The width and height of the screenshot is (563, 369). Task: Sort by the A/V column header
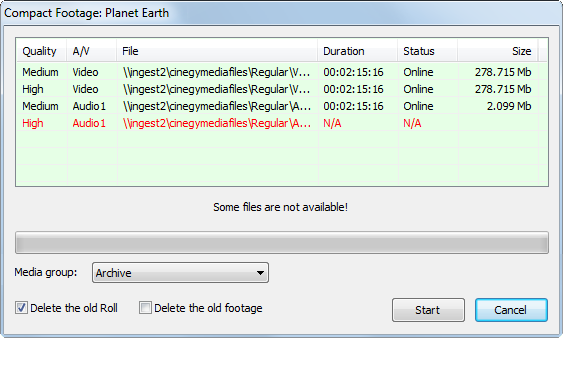pos(92,51)
